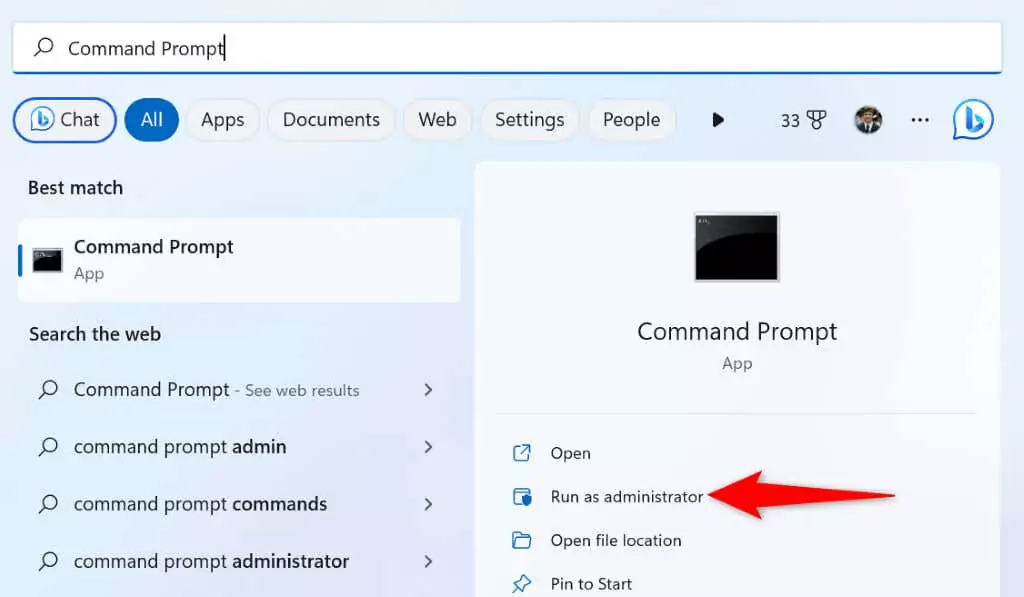Viewport: 1024px width, 597px height.
Task: Click the Pin to Start icon
Action: 521,583
